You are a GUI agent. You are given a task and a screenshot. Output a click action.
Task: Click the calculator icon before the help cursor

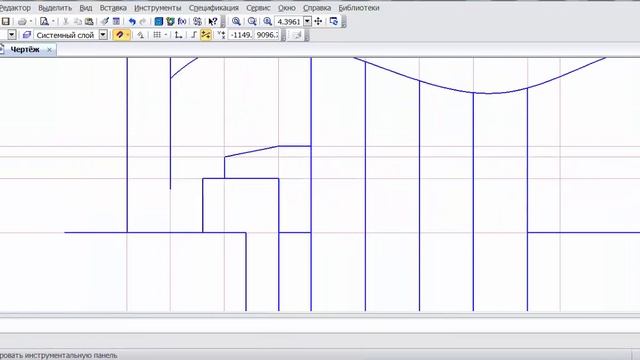coord(198,22)
